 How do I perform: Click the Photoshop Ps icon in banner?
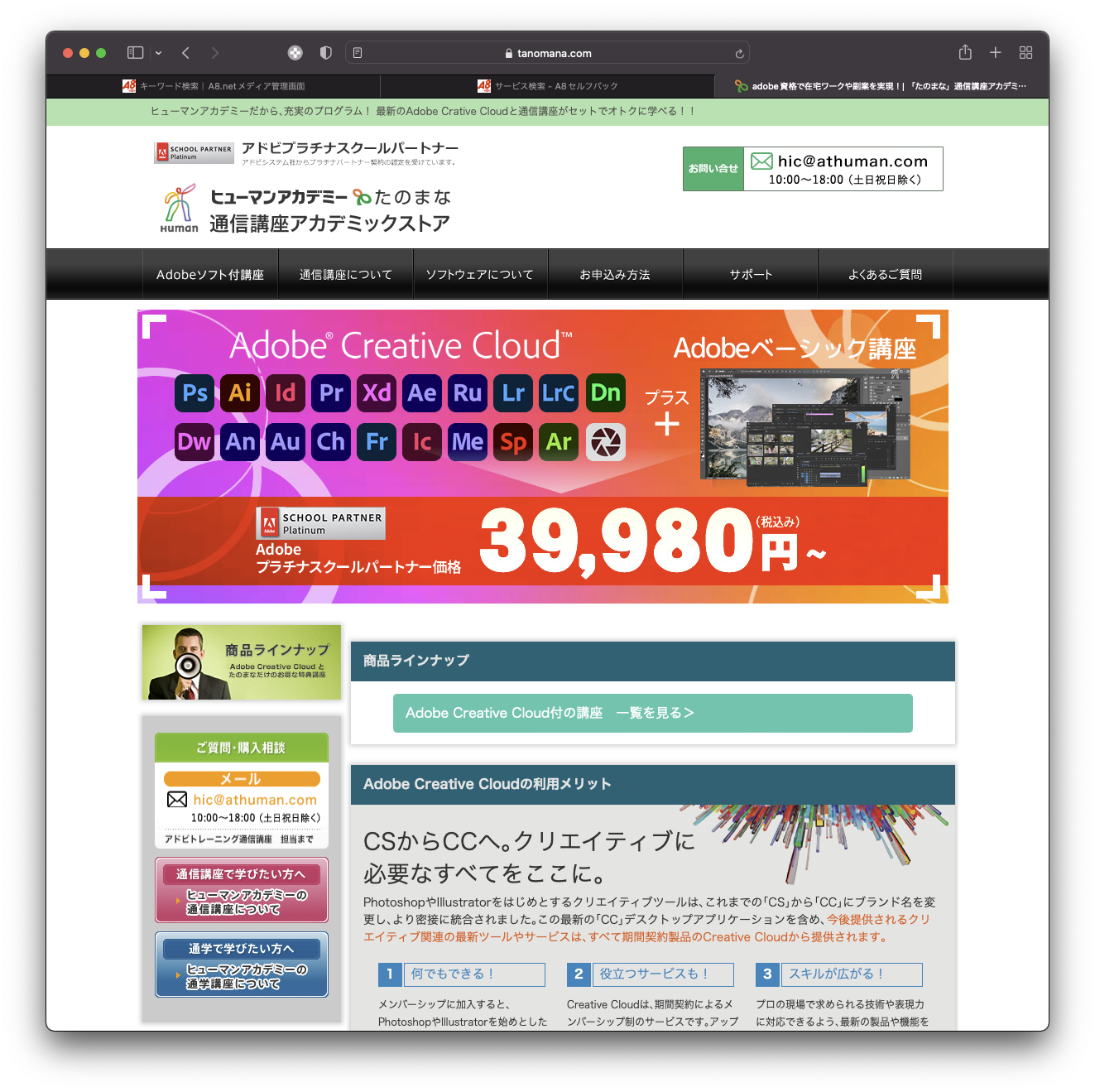point(195,392)
